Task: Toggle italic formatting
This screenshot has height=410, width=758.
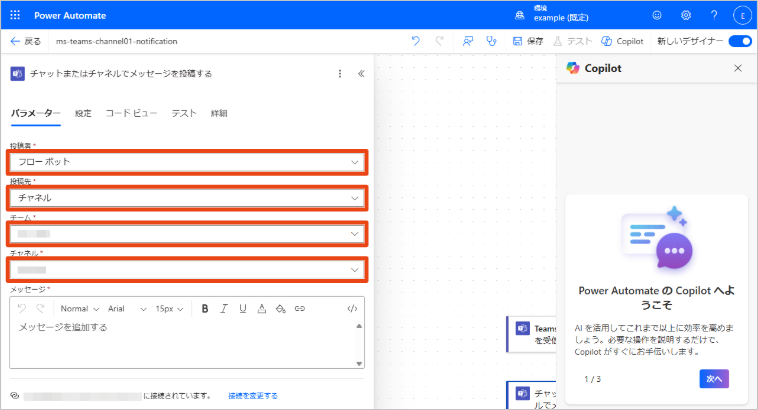Action: 224,308
